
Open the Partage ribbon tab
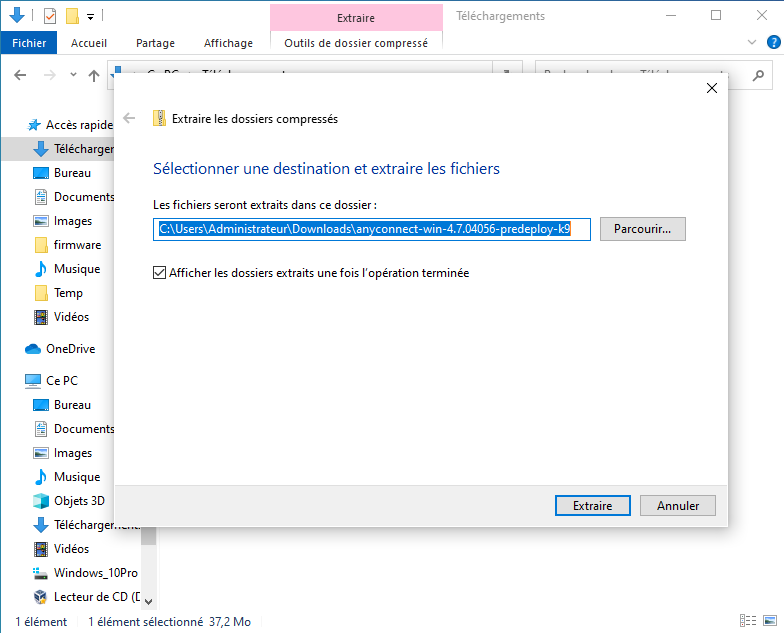(155, 43)
